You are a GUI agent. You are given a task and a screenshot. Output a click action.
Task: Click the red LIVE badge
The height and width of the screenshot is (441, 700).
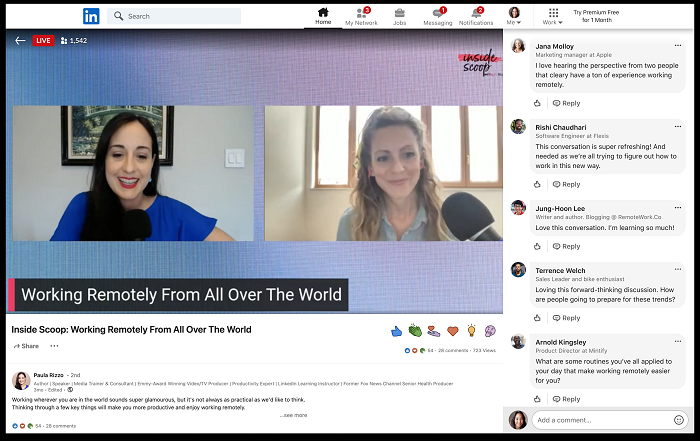pos(43,41)
